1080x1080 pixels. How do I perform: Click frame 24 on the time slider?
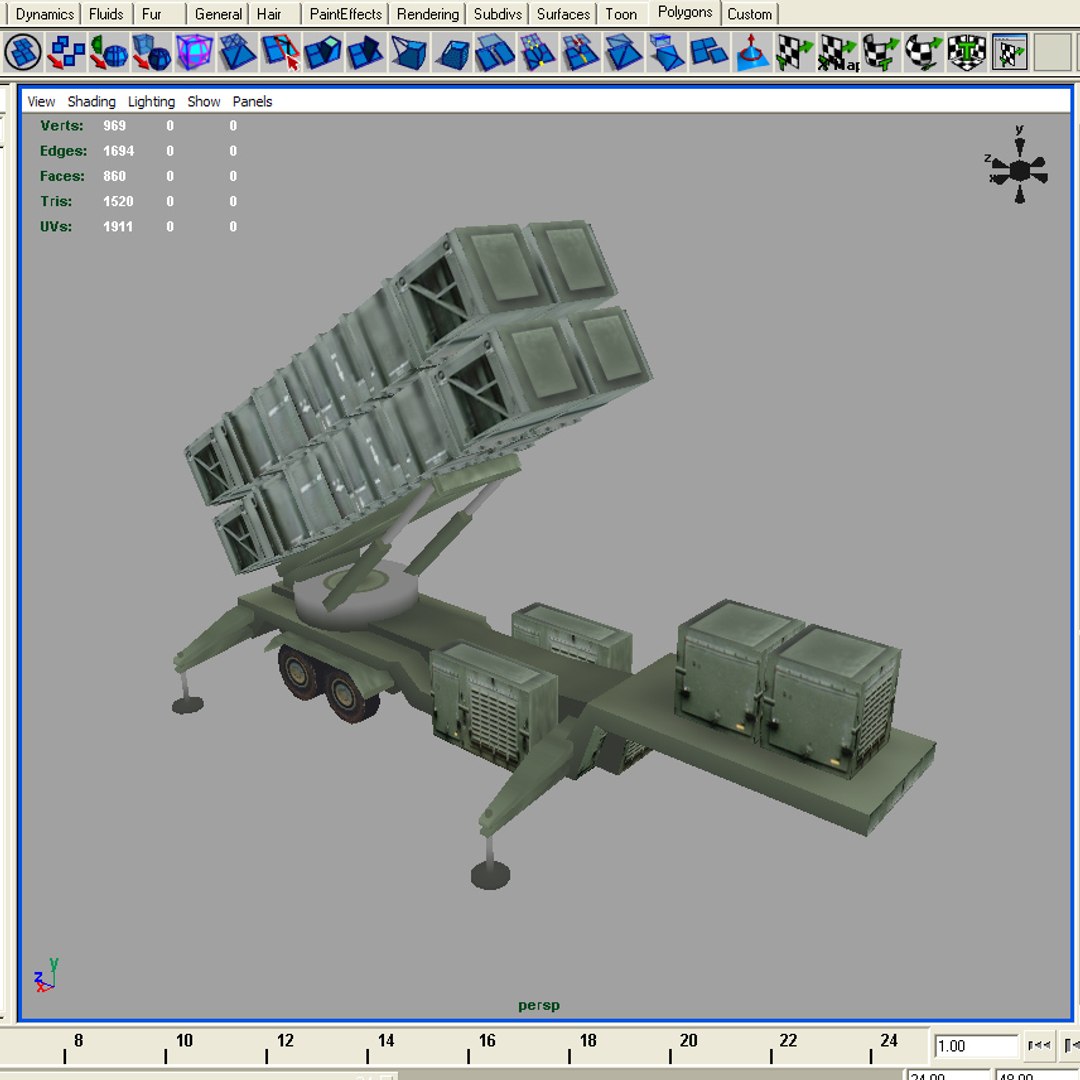[x=889, y=1040]
